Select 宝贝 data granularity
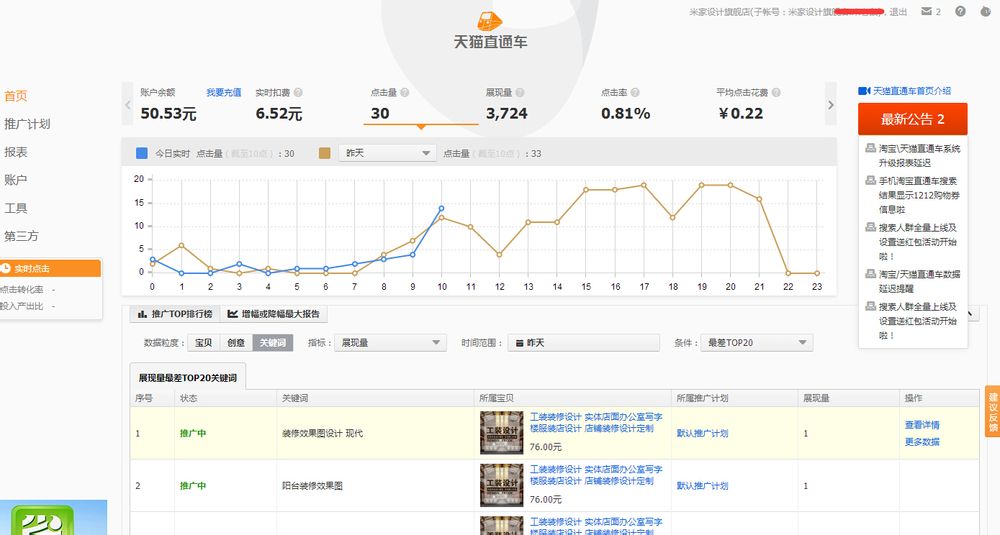1000x535 pixels. tap(203, 342)
